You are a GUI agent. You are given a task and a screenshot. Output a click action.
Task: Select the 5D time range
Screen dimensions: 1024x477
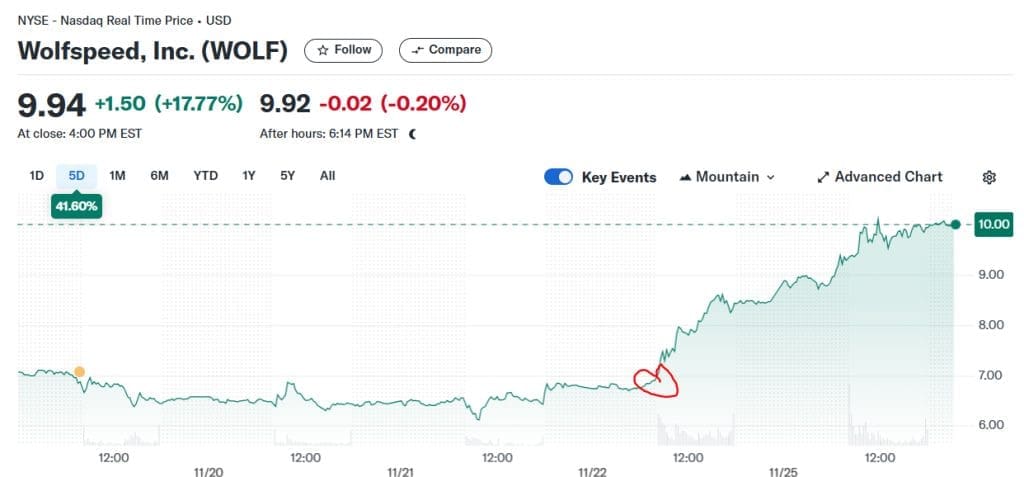pyautogui.click(x=76, y=176)
